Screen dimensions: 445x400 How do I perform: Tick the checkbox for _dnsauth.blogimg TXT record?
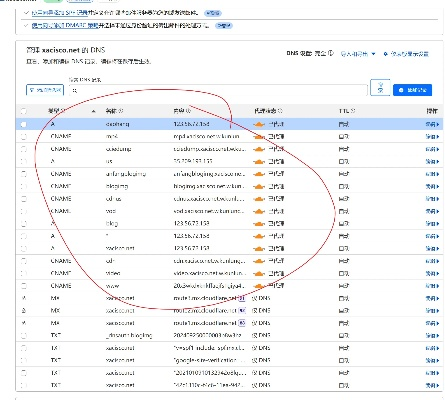pos(24,336)
